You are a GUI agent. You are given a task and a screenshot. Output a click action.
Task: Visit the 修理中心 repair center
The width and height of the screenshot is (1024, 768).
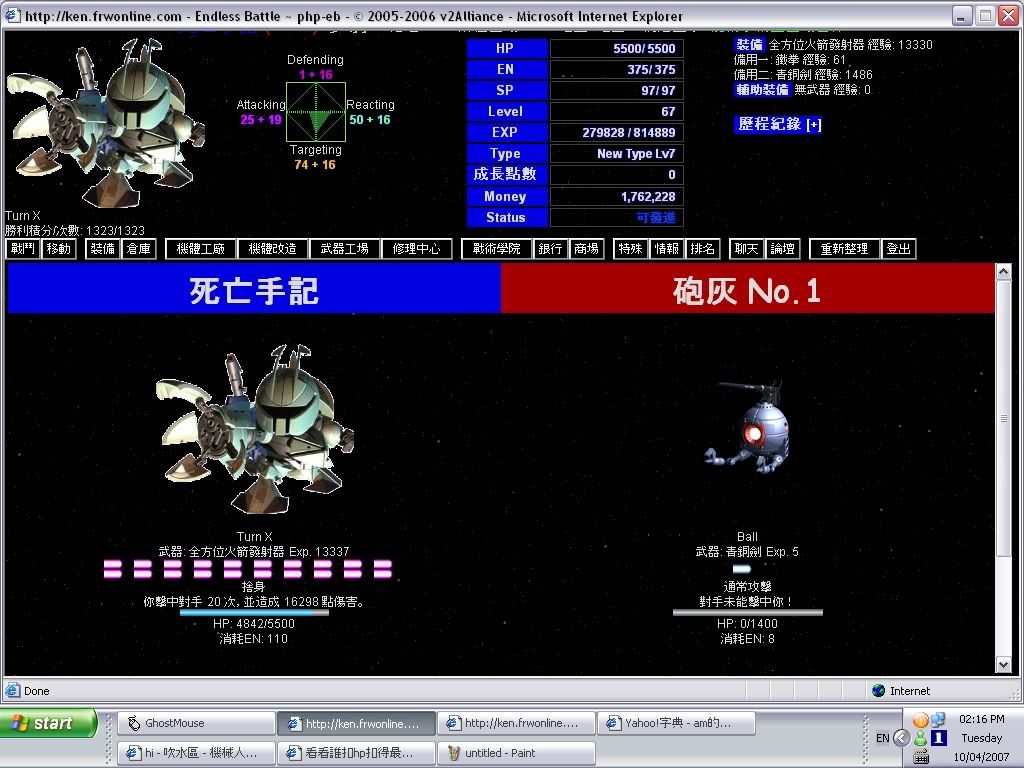pos(416,249)
